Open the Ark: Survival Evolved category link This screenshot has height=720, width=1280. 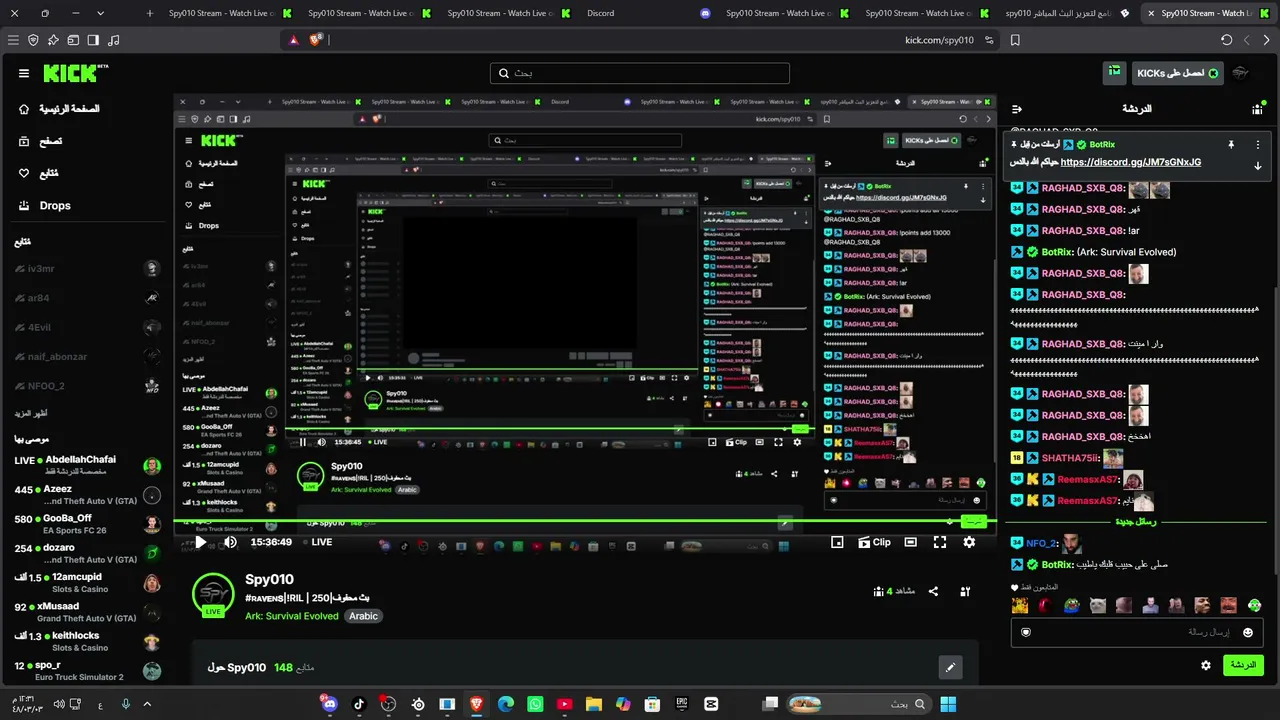click(x=292, y=616)
